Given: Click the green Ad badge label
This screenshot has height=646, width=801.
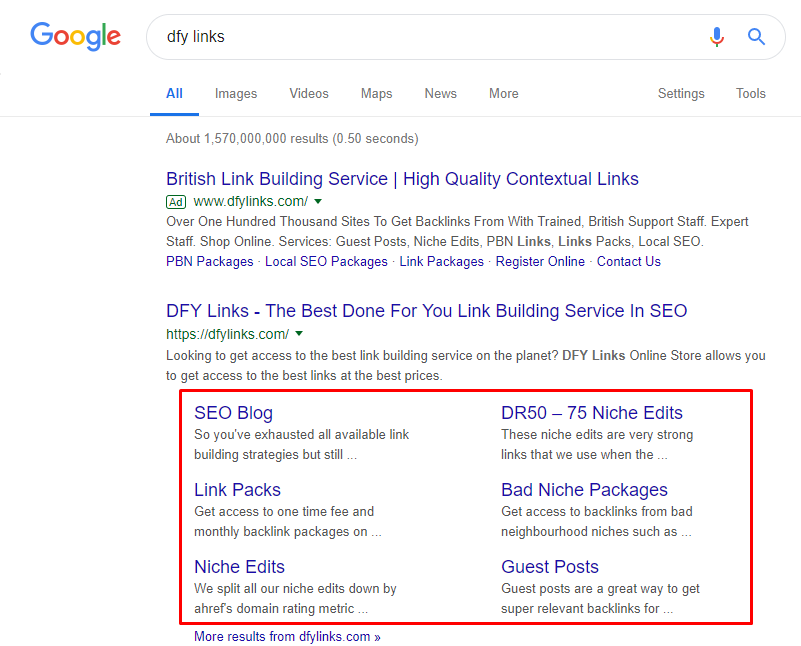Looking at the screenshot, I should point(176,202).
